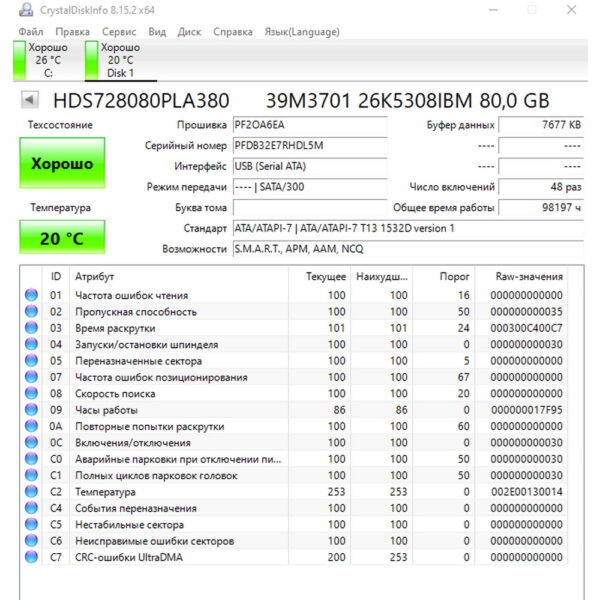600x600 pixels.
Task: Go to previous disk with arrow button
Action: [x=29, y=100]
